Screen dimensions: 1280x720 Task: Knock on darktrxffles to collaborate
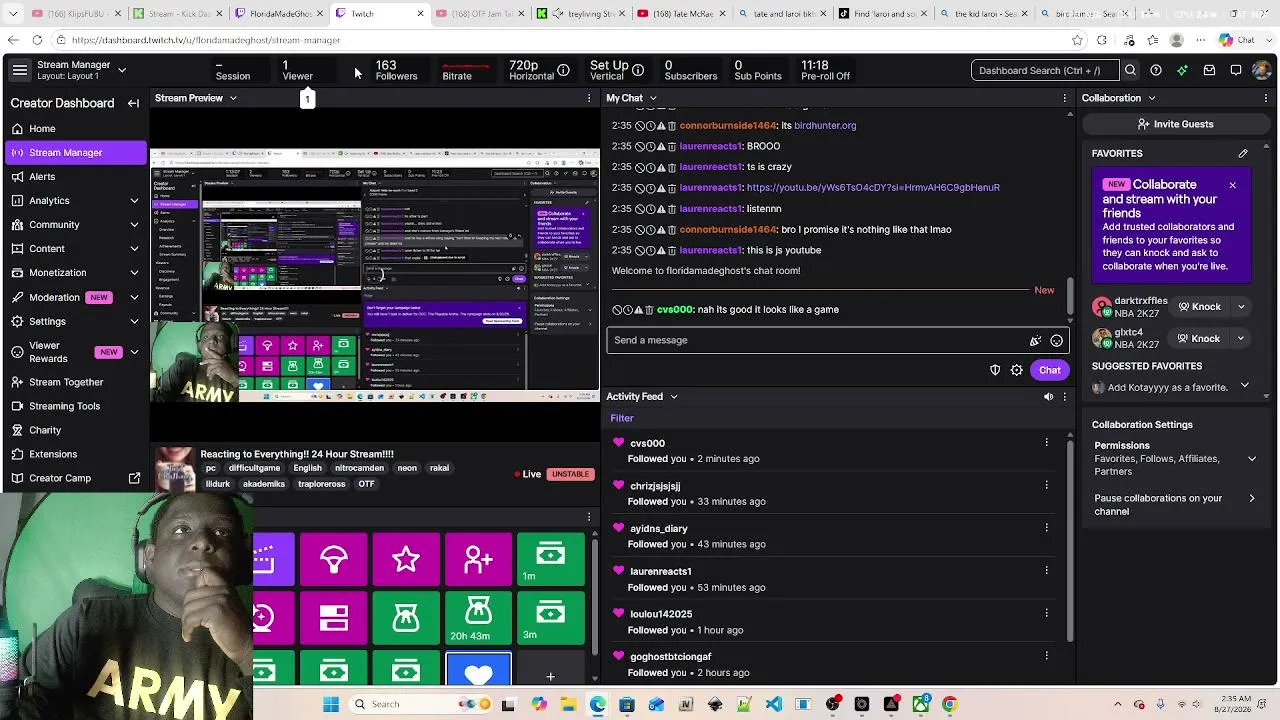pos(1199,307)
